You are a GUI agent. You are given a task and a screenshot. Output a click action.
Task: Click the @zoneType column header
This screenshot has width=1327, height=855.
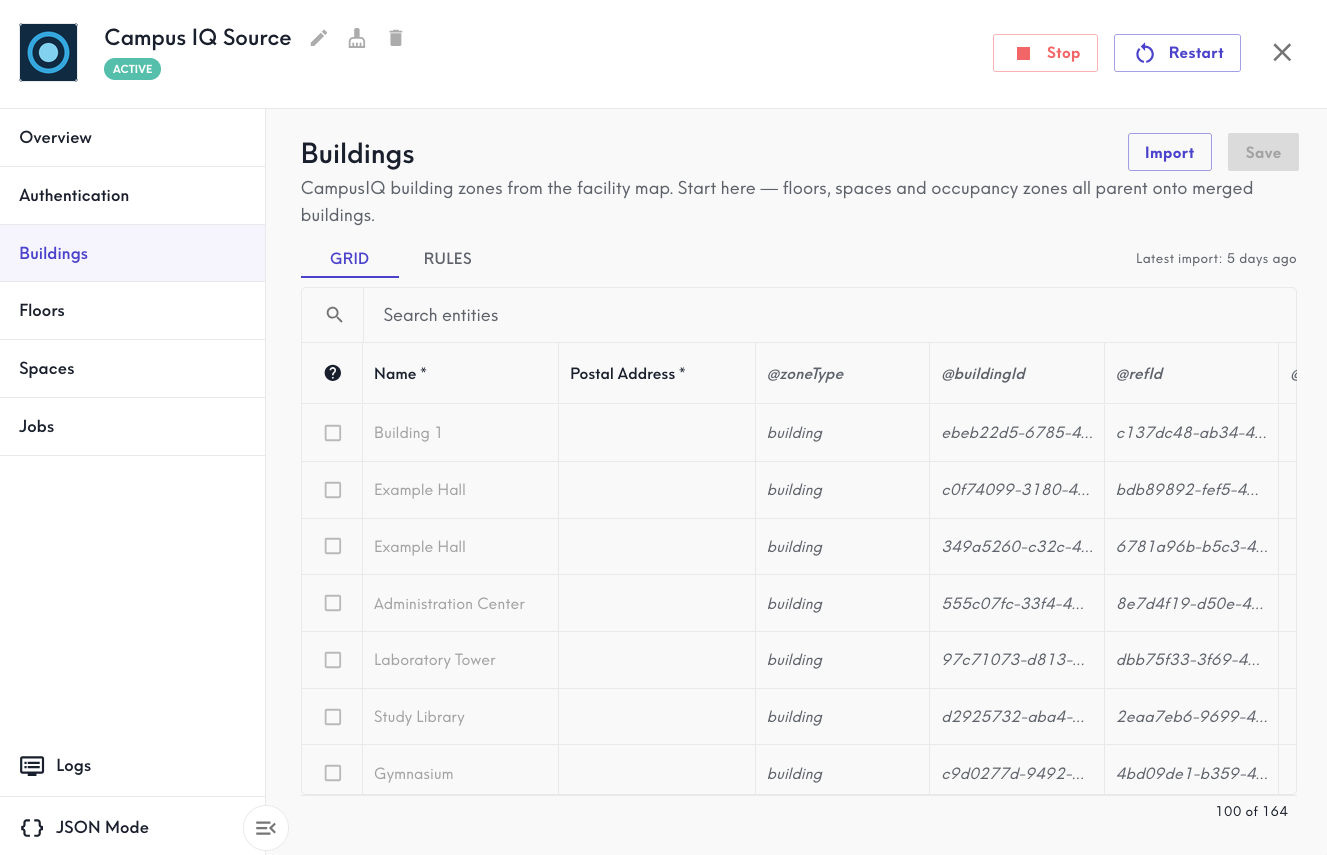[x=843, y=373]
